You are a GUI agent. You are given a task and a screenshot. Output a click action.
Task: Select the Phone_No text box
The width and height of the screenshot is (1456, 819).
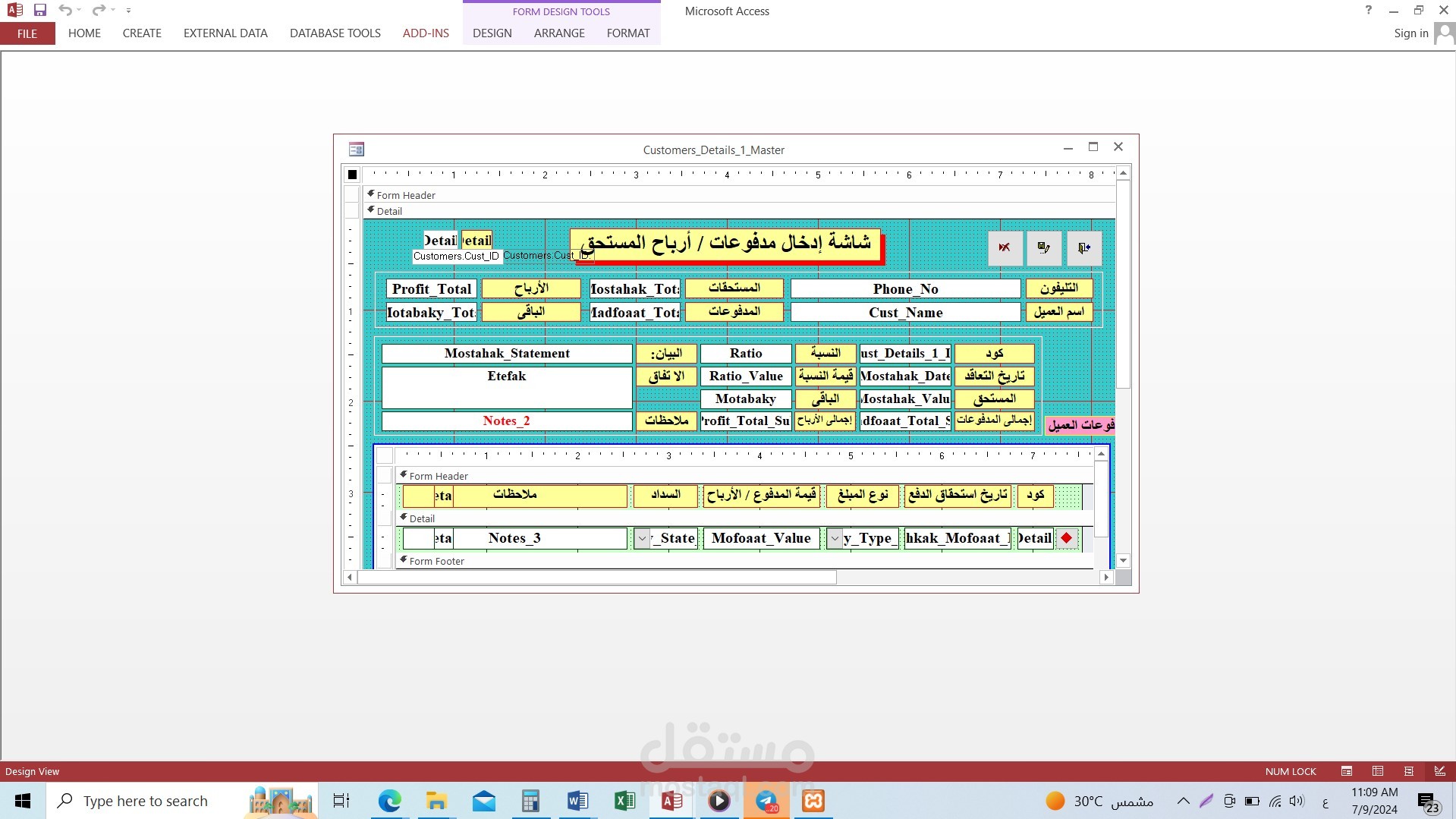(905, 288)
